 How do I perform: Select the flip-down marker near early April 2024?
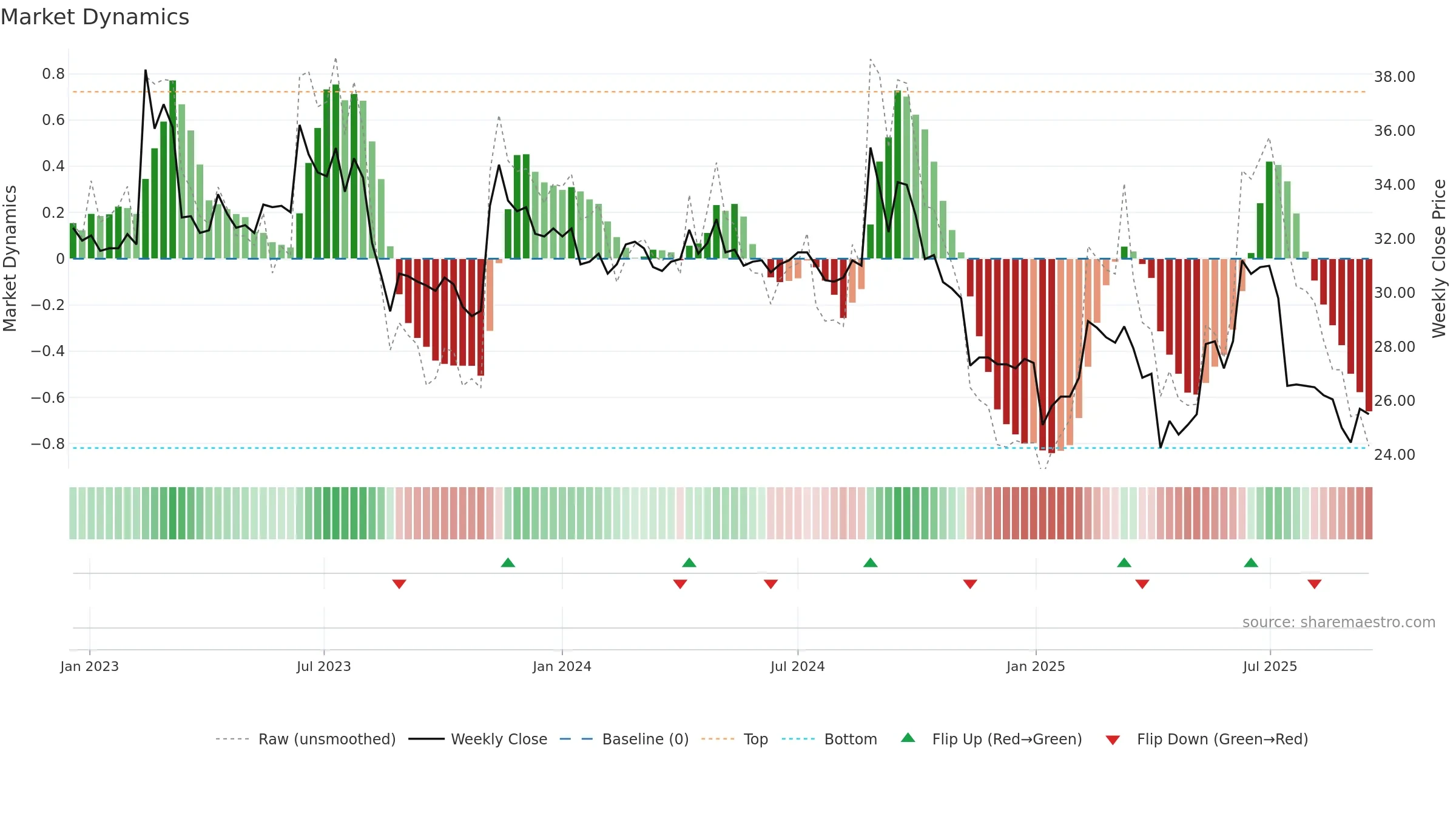click(x=680, y=584)
